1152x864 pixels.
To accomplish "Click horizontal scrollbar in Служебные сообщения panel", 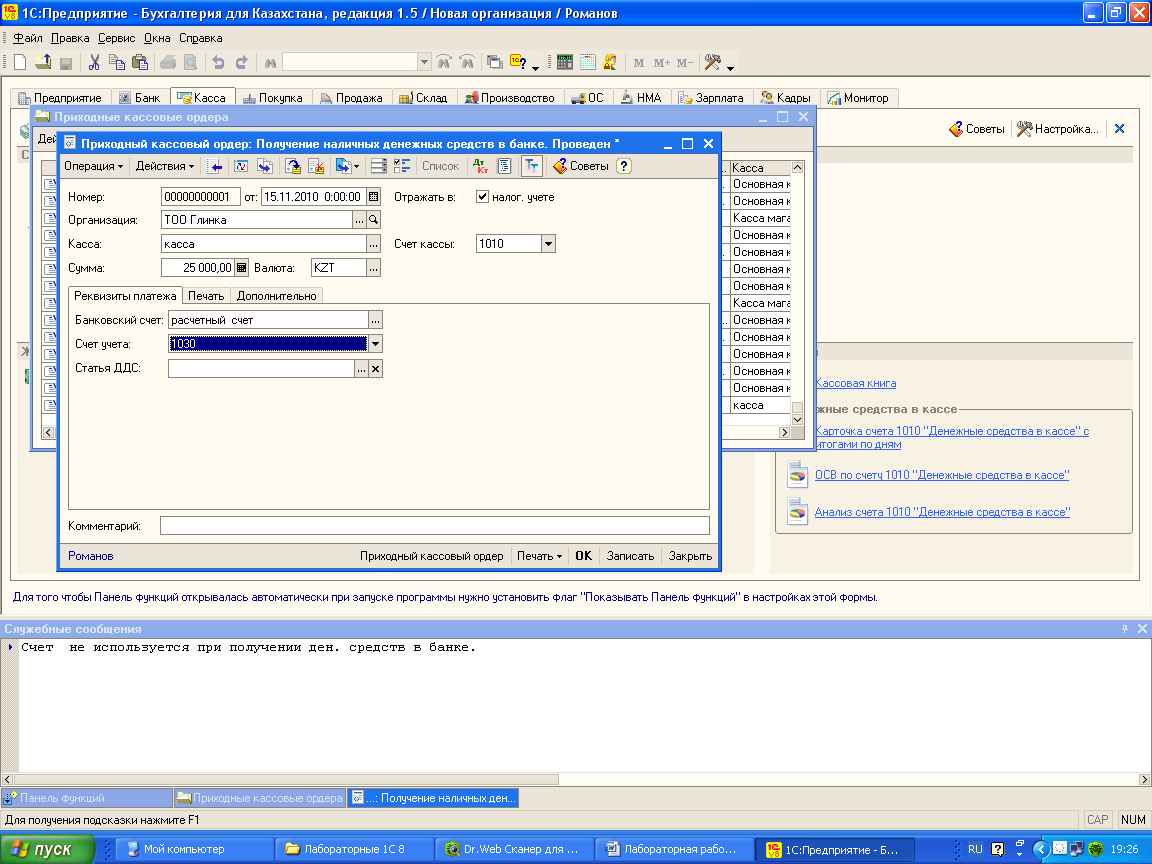I will click(x=286, y=779).
